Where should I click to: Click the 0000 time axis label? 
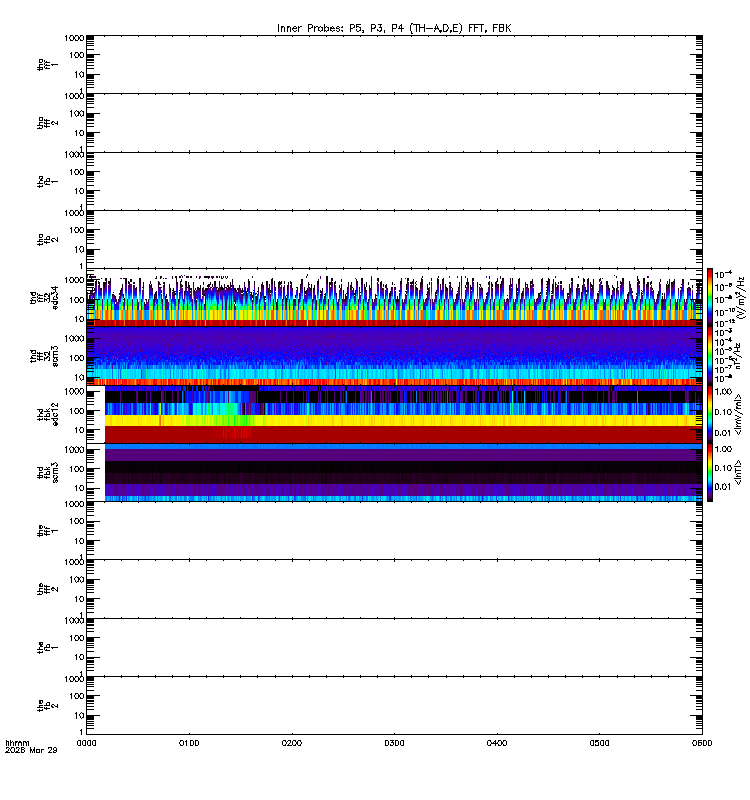point(86,743)
